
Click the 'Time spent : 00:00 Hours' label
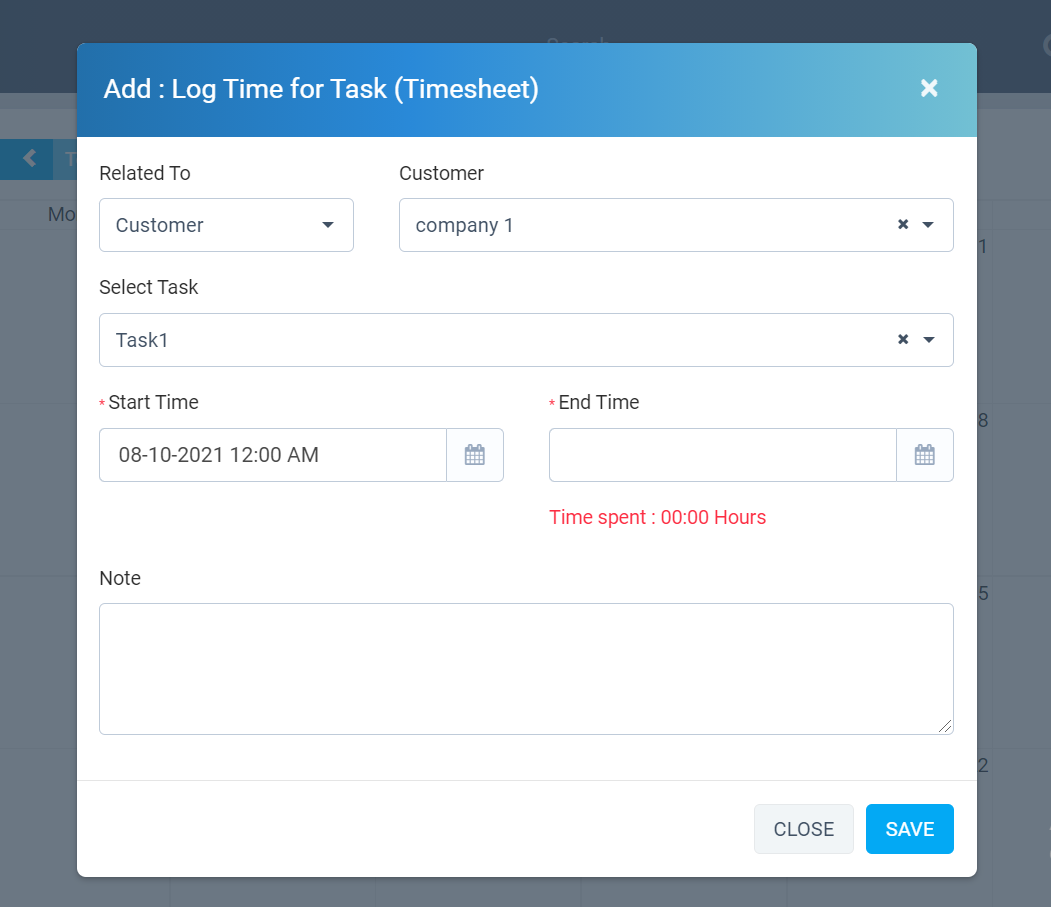click(x=658, y=517)
